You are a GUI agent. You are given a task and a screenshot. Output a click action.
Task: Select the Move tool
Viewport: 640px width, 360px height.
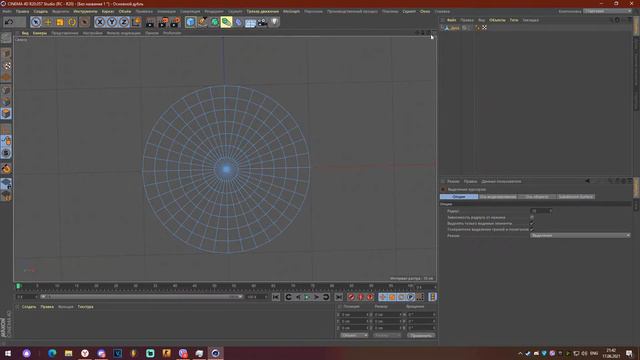click(x=48, y=22)
